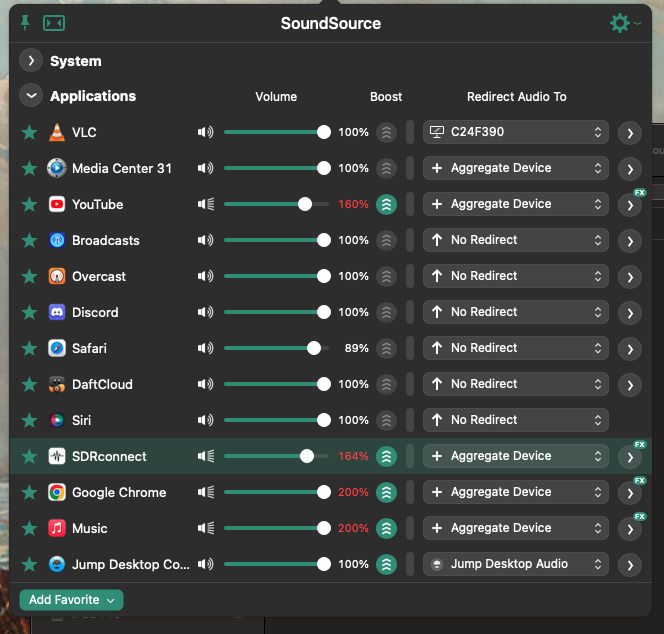Open VLC's C24F390 output dropdown

coord(516,132)
